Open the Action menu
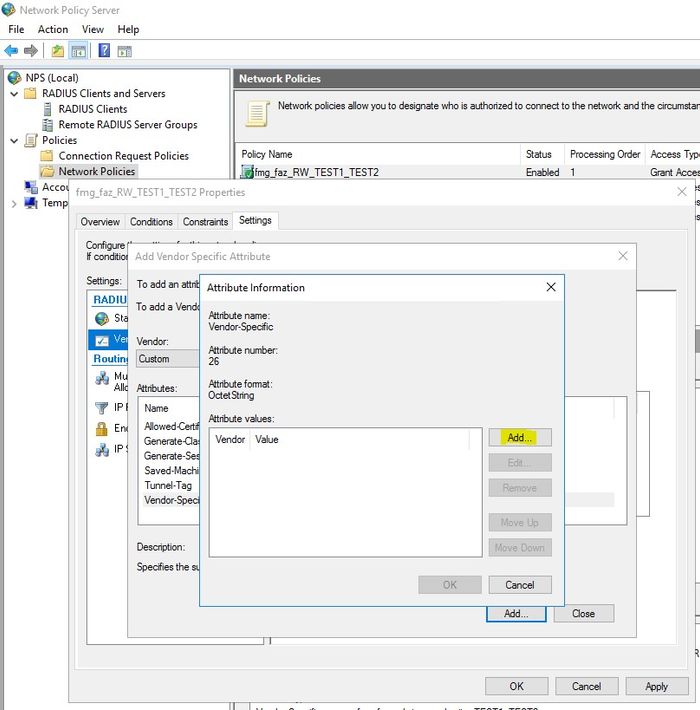Screen dimensions: 700x710 tap(53, 30)
